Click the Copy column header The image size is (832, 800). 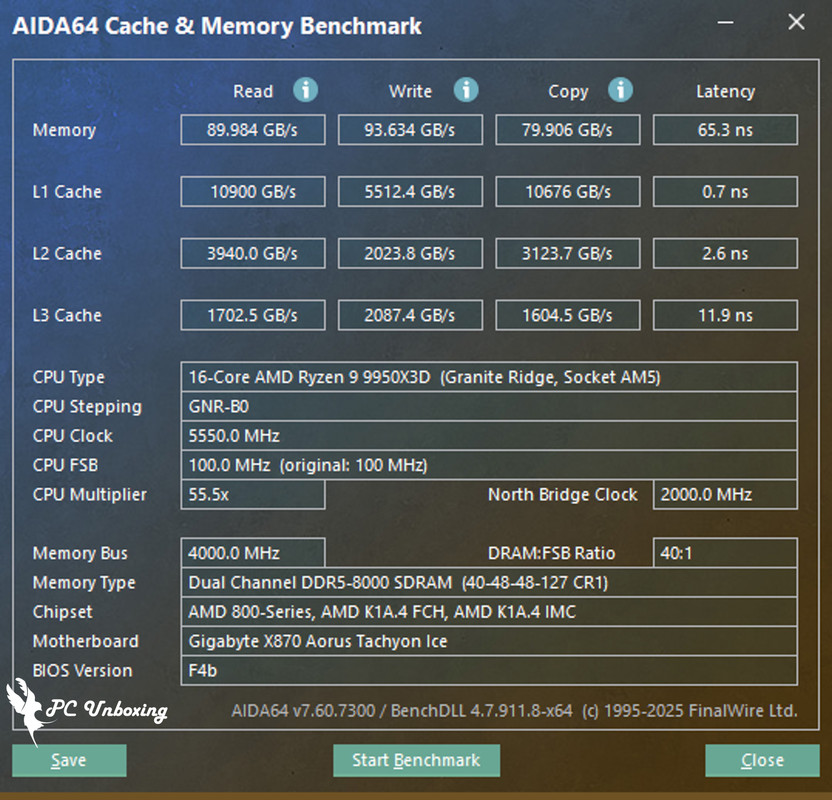pyautogui.click(x=568, y=92)
